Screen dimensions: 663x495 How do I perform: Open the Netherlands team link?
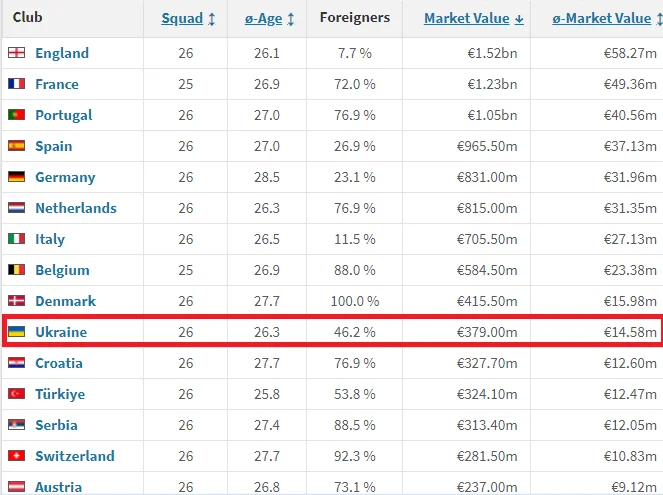click(x=76, y=208)
